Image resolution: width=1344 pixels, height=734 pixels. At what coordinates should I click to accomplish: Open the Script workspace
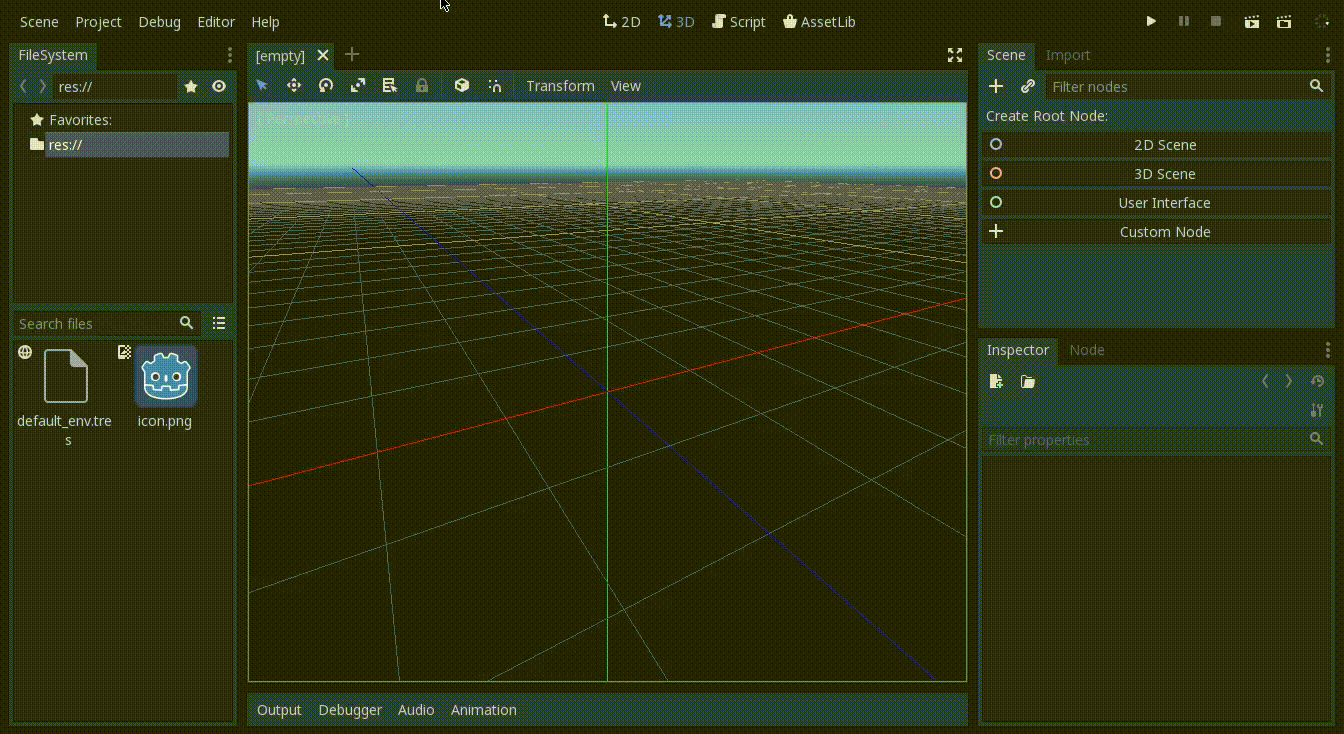(x=738, y=21)
